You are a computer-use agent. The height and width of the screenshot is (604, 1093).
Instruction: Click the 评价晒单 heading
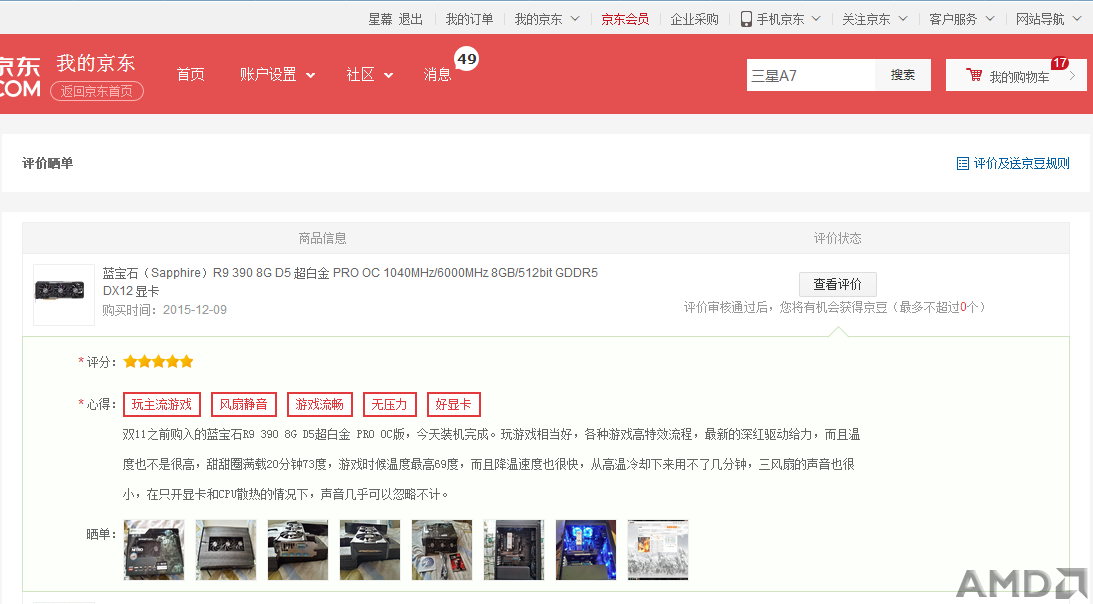pyautogui.click(x=47, y=163)
